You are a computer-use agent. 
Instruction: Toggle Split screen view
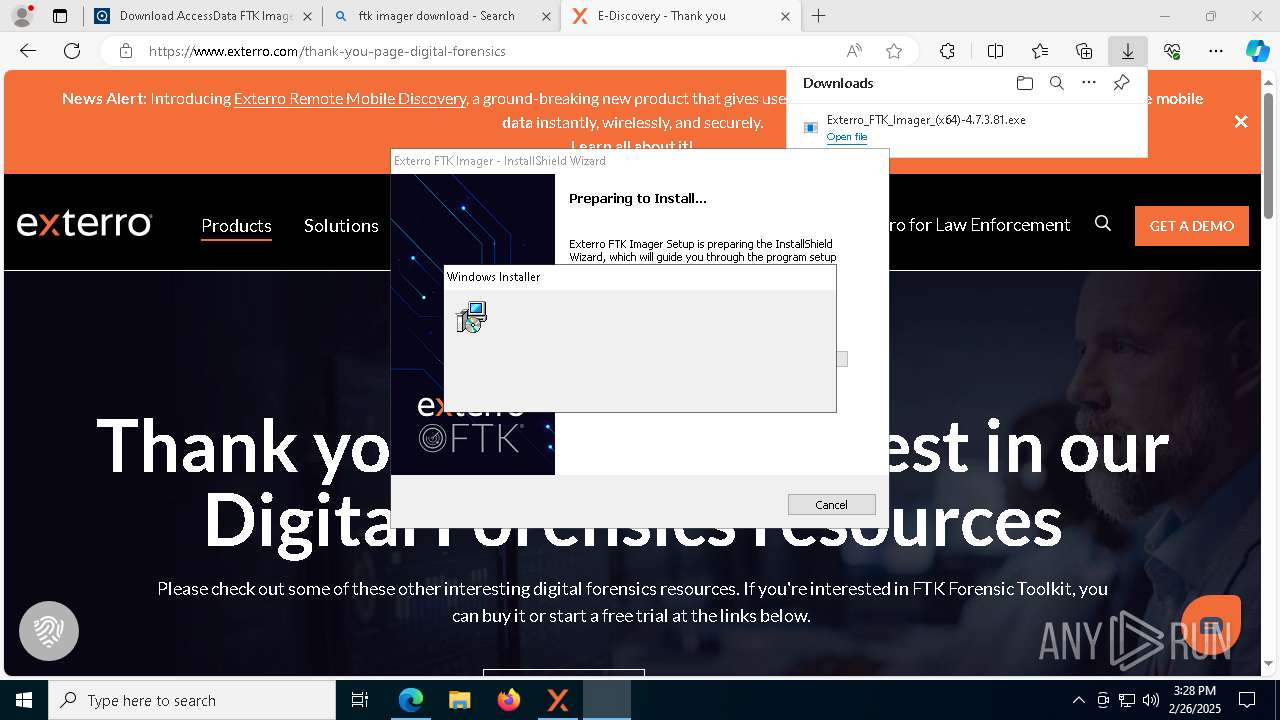point(995,51)
